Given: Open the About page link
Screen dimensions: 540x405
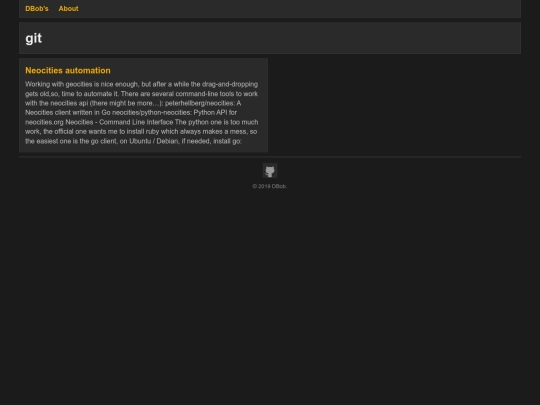Looking at the screenshot, I should [x=68, y=9].
